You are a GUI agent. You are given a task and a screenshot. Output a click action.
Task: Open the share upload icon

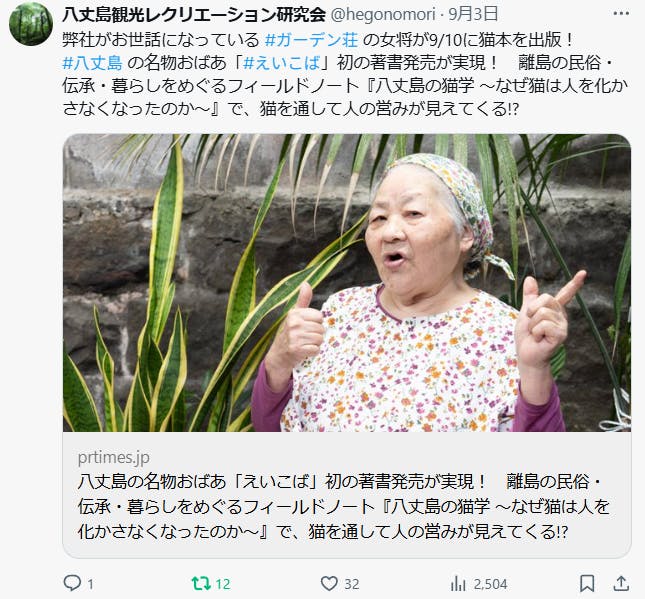pos(621,583)
